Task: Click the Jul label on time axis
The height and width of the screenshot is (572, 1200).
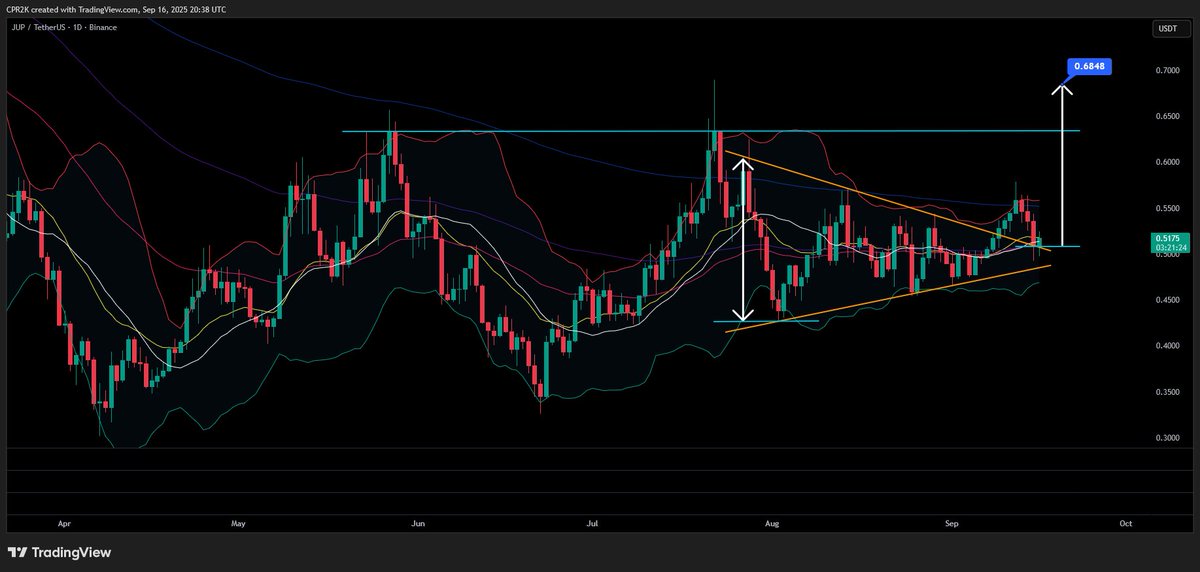Action: 592,522
